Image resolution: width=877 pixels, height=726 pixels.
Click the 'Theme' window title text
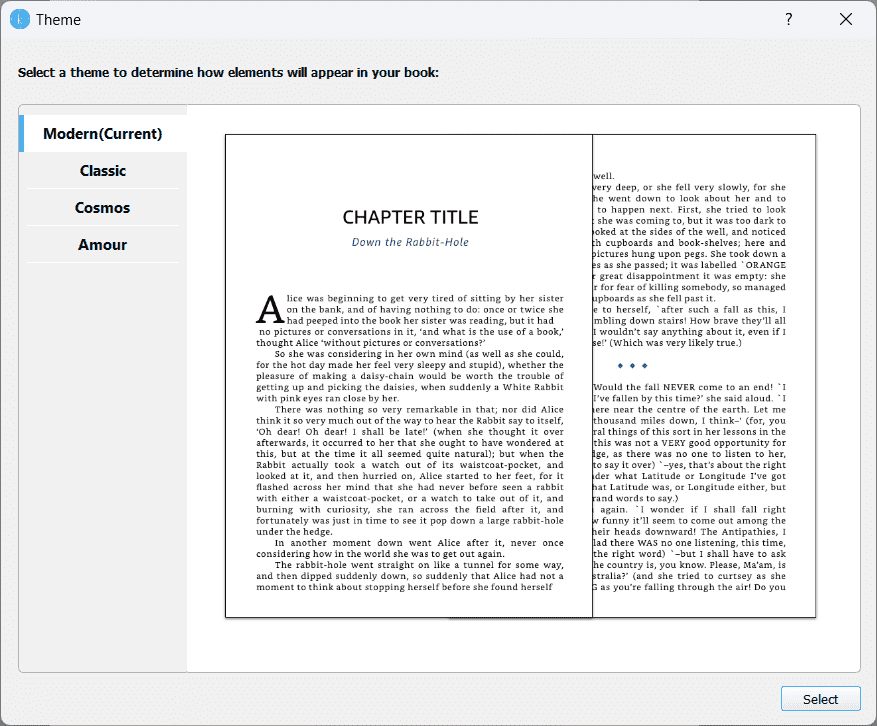tap(58, 20)
